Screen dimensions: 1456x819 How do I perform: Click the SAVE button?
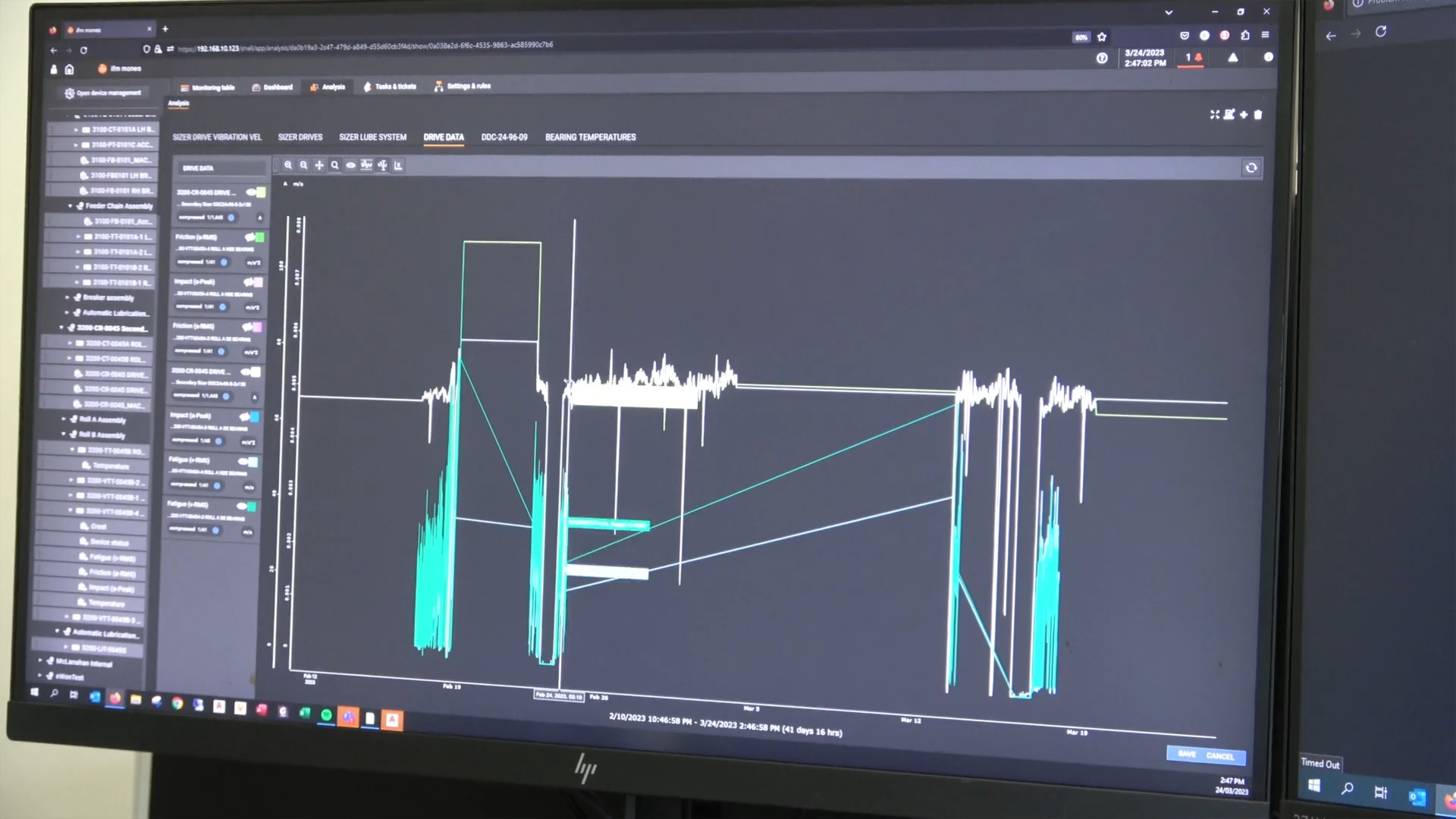click(1188, 754)
